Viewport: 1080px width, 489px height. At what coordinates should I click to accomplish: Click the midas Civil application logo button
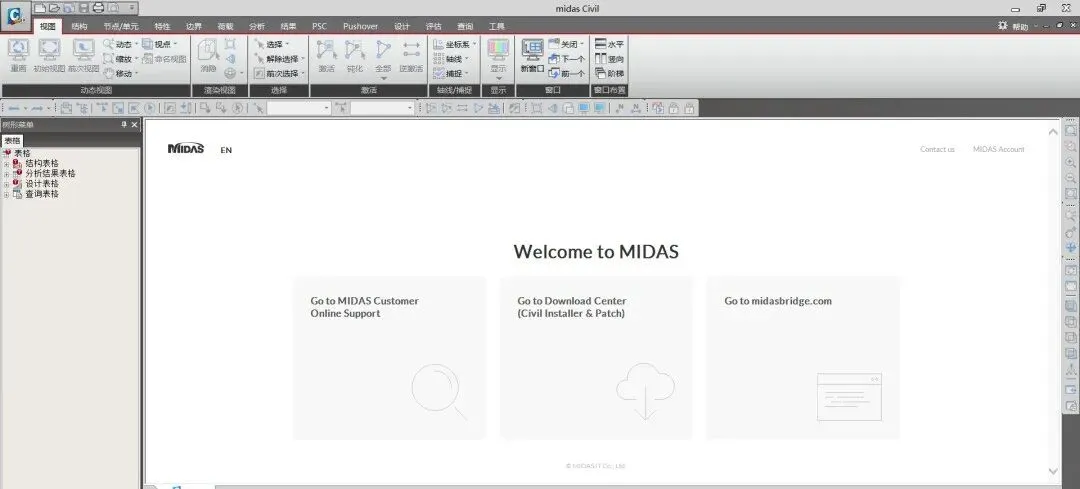point(15,15)
